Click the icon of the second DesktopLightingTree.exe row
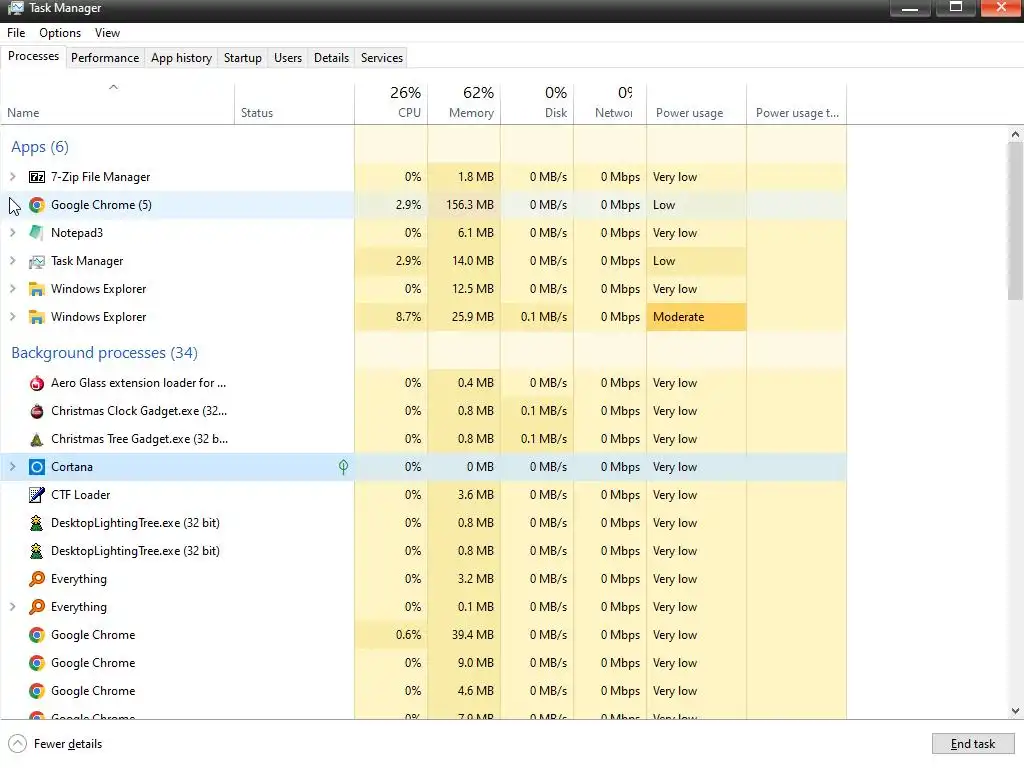This screenshot has width=1024, height=768. (37, 551)
